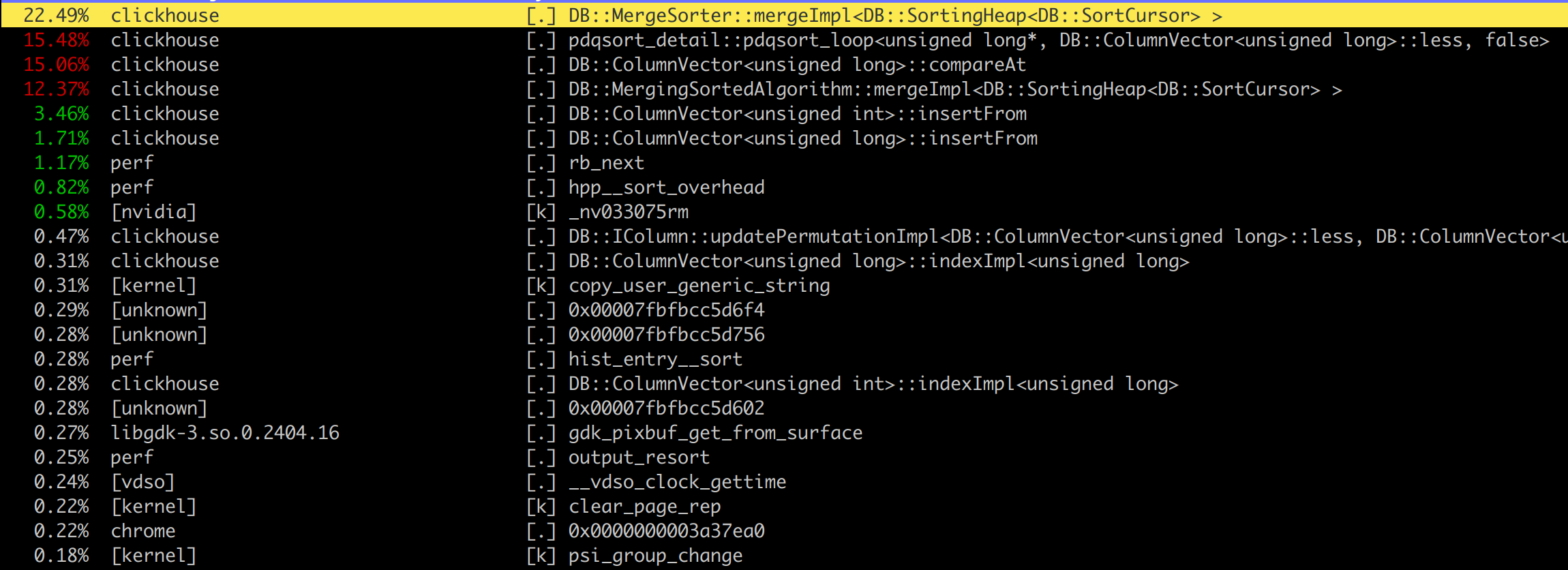Select the ColumnVector compareAt symbol row
The height and width of the screenshot is (570, 1568).
tap(797, 65)
